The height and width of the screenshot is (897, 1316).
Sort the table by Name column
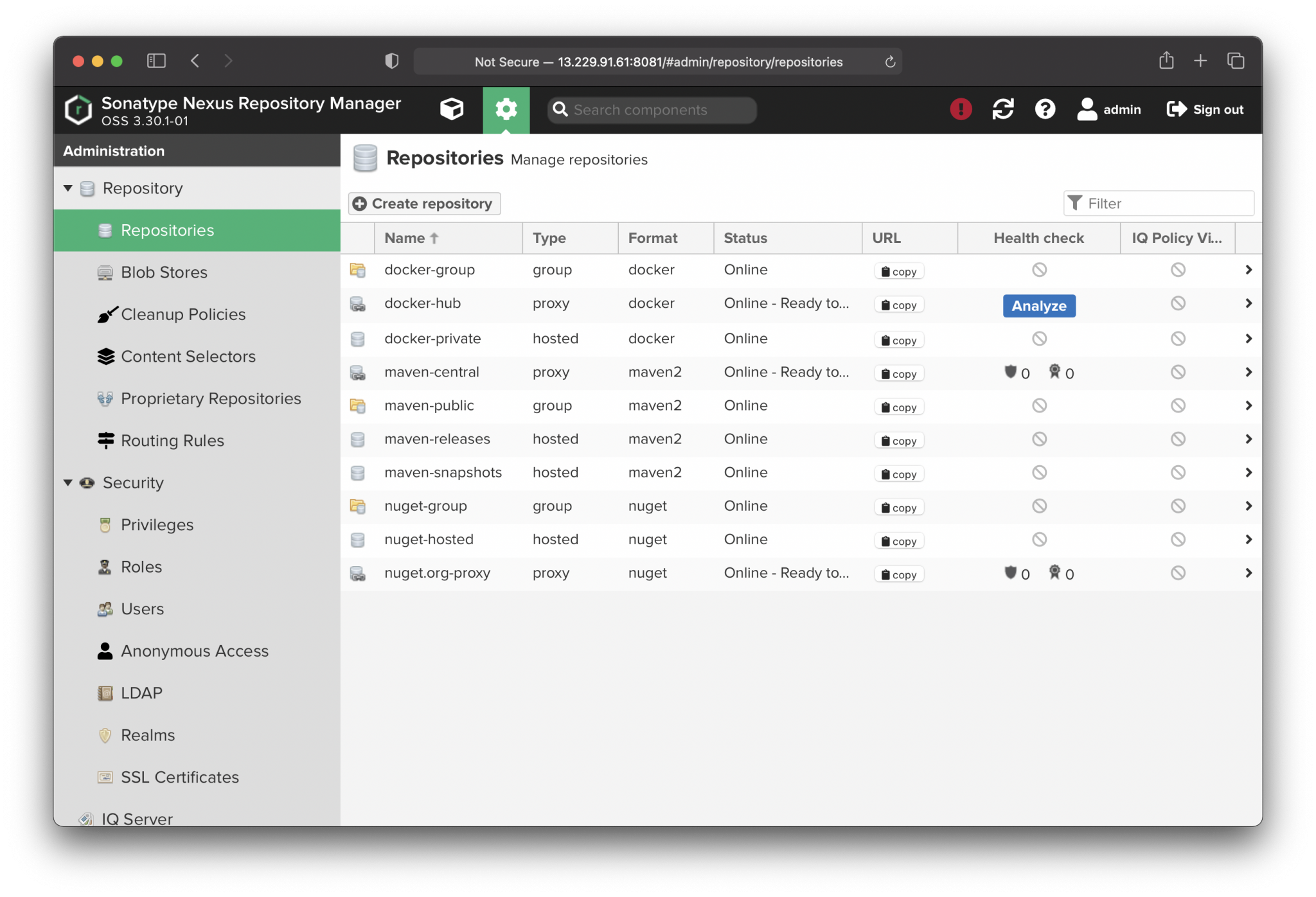(410, 238)
